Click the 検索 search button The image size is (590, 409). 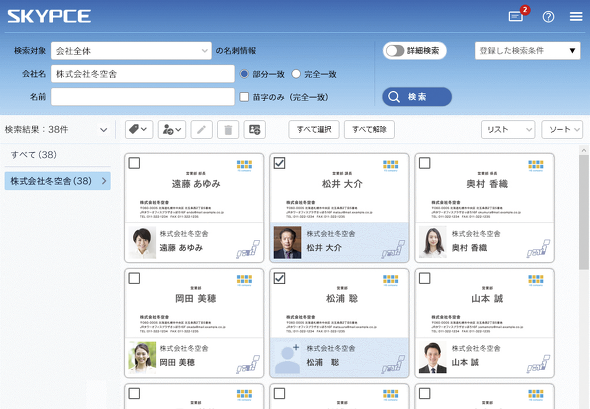coord(417,97)
